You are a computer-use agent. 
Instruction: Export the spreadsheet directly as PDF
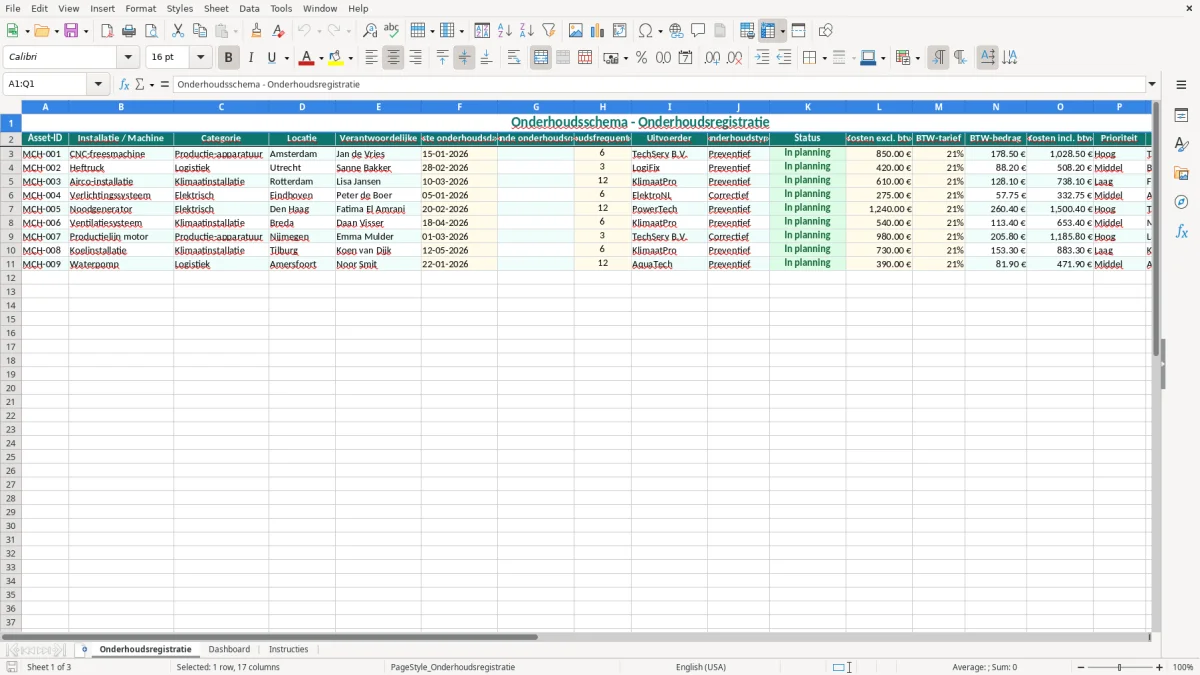(107, 31)
